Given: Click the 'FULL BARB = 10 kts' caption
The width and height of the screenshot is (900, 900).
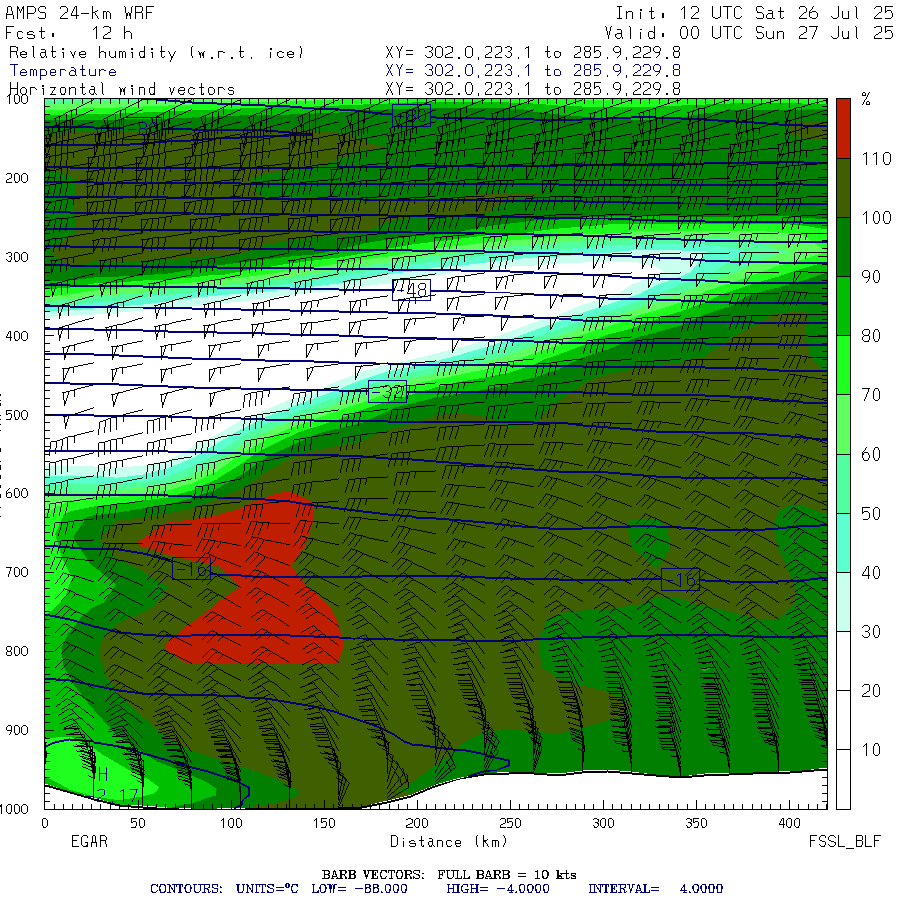Looking at the screenshot, I should [507, 875].
